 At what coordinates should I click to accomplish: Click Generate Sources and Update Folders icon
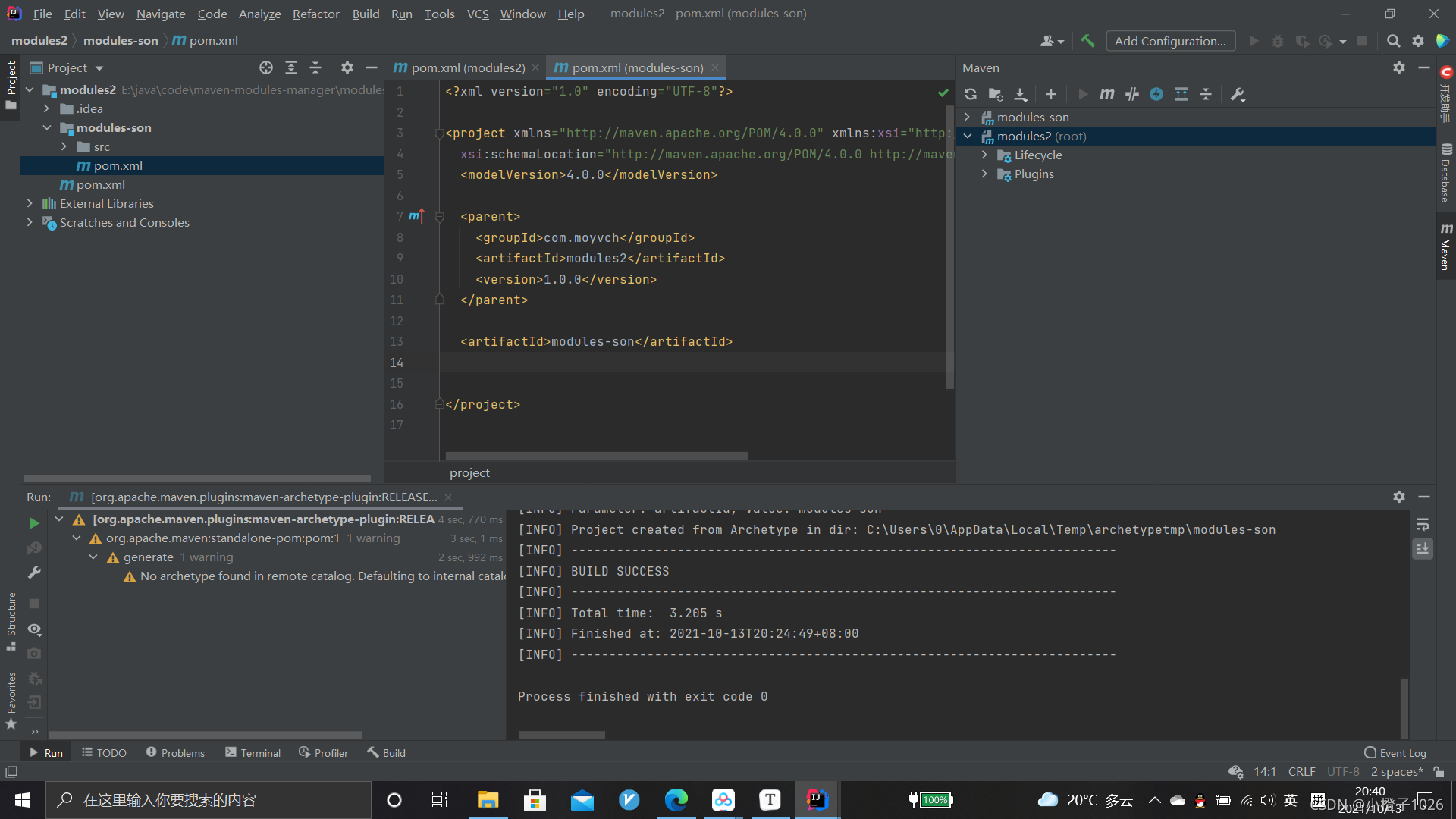pyautogui.click(x=996, y=94)
